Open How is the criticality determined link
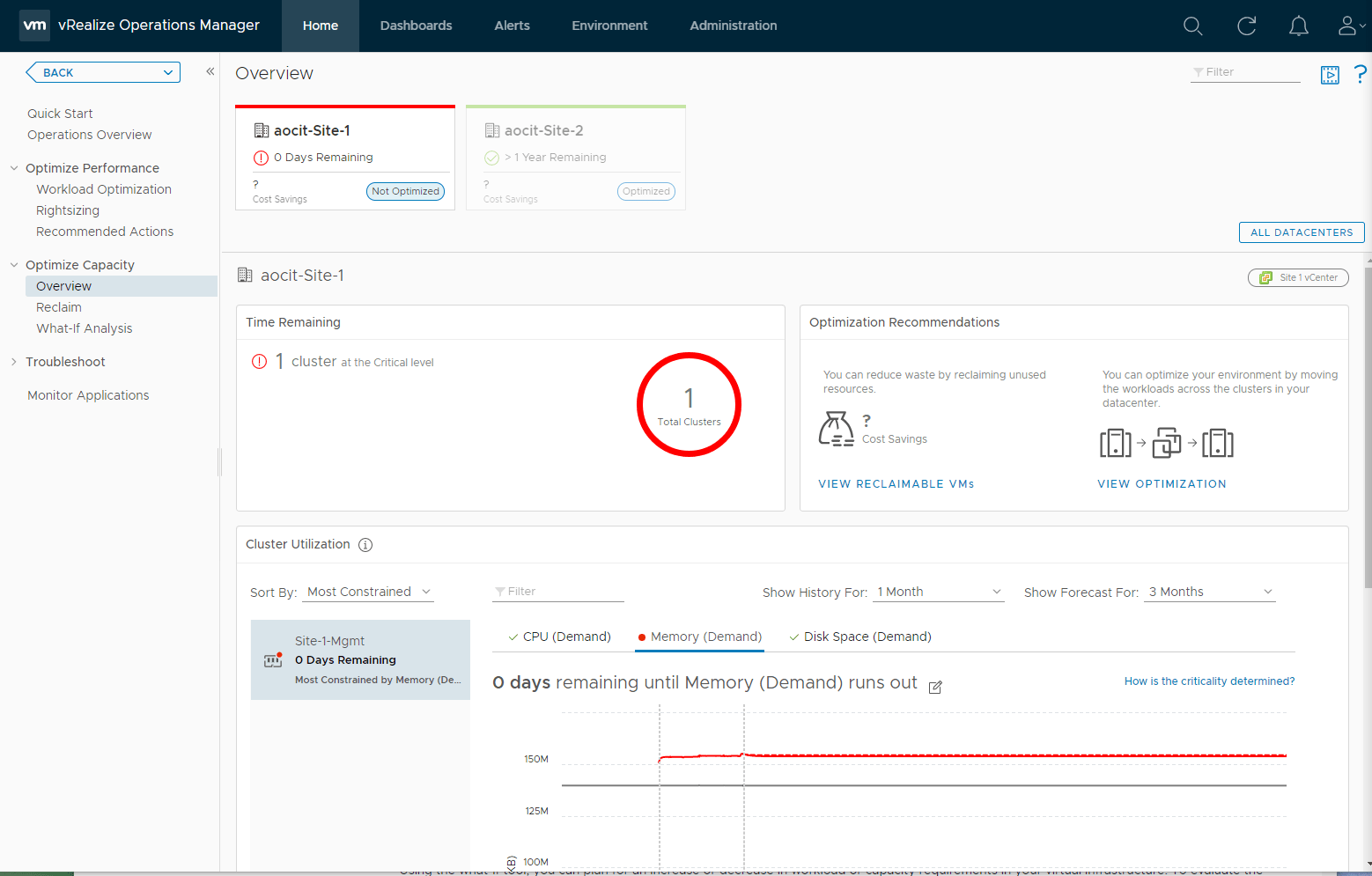The width and height of the screenshot is (1372, 876). point(1209,681)
